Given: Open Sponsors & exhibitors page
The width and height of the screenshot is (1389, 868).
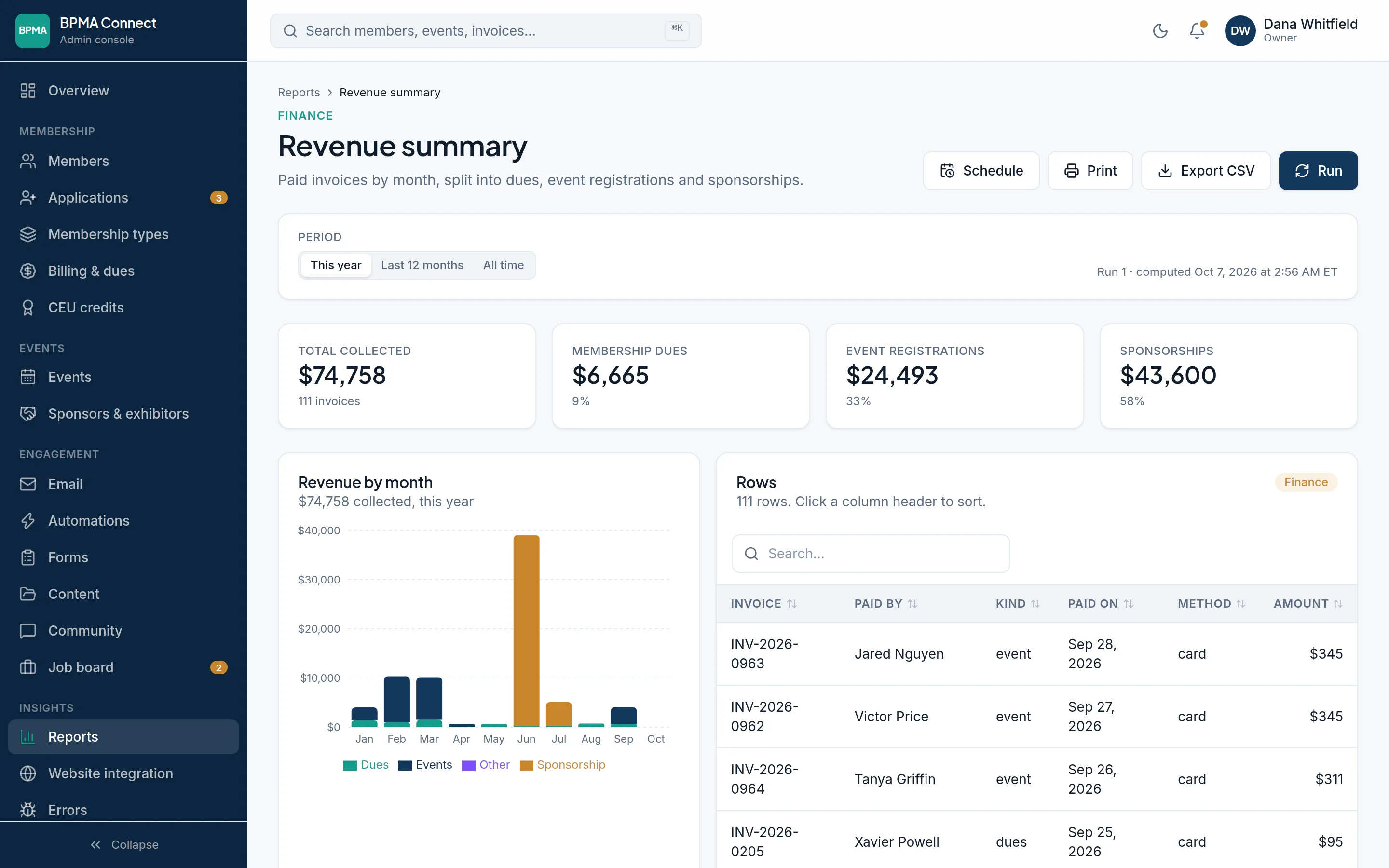Looking at the screenshot, I should click(x=123, y=414).
